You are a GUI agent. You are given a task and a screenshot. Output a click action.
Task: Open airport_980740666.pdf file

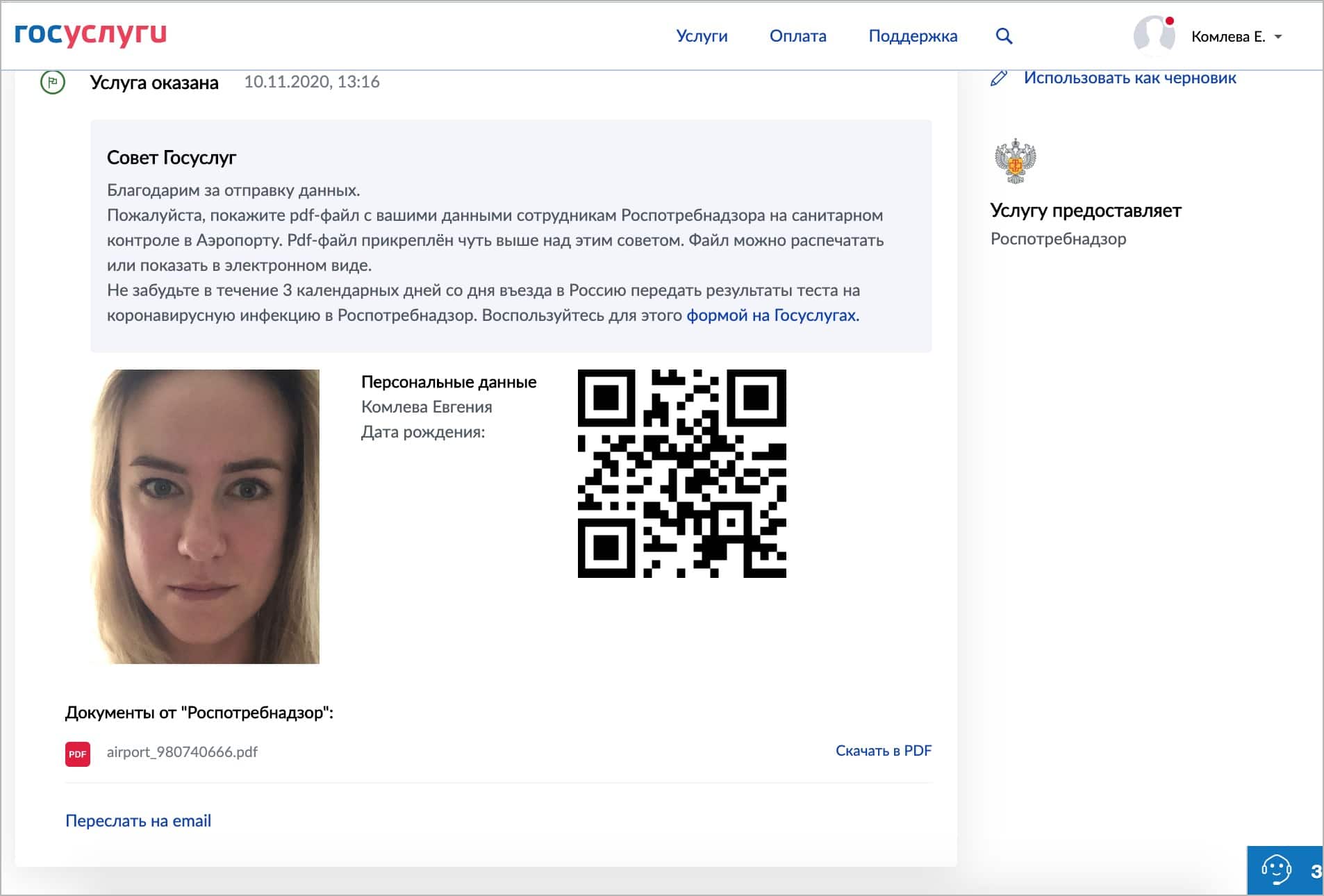click(182, 752)
